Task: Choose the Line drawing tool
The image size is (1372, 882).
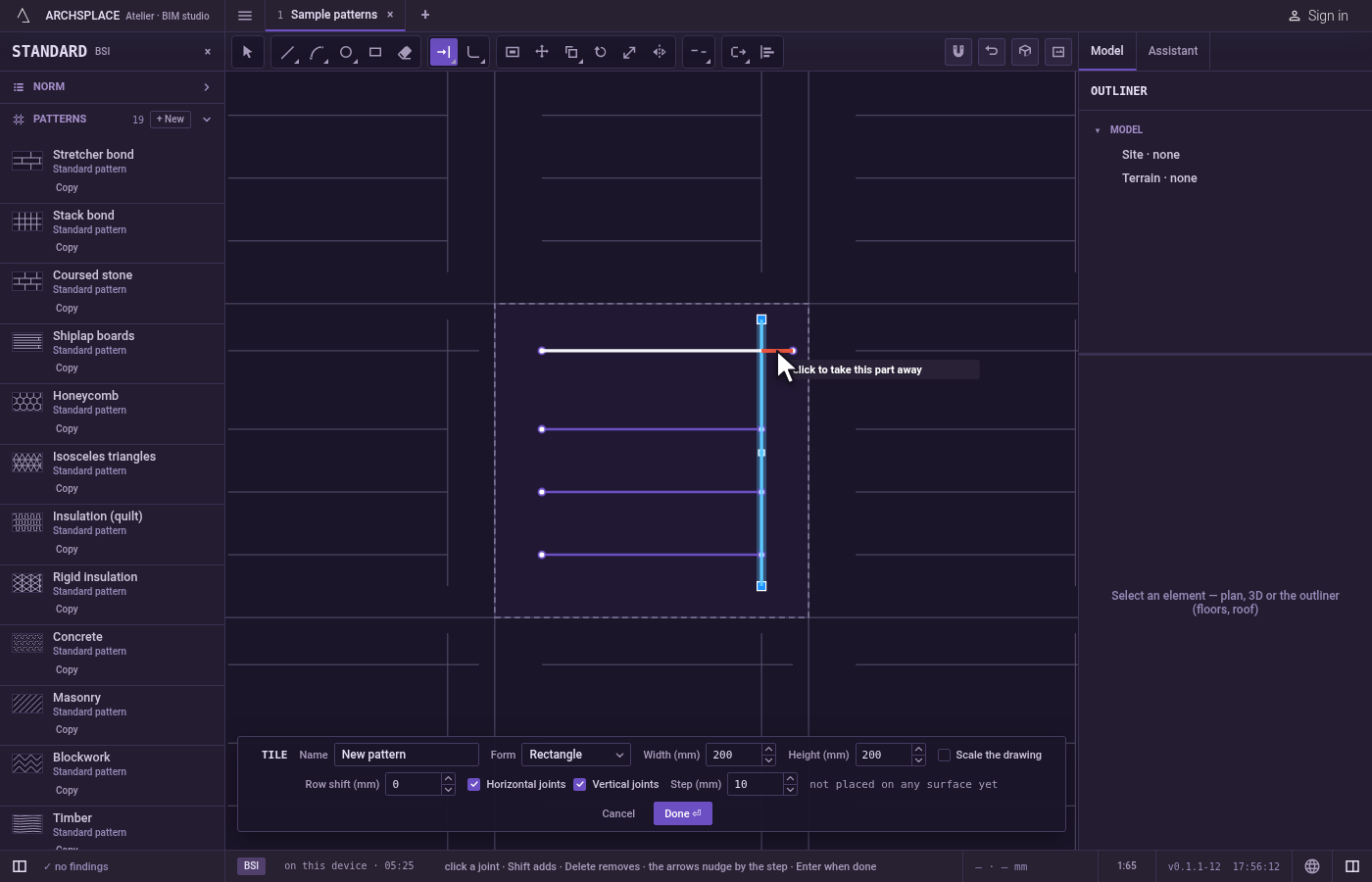Action: [287, 52]
